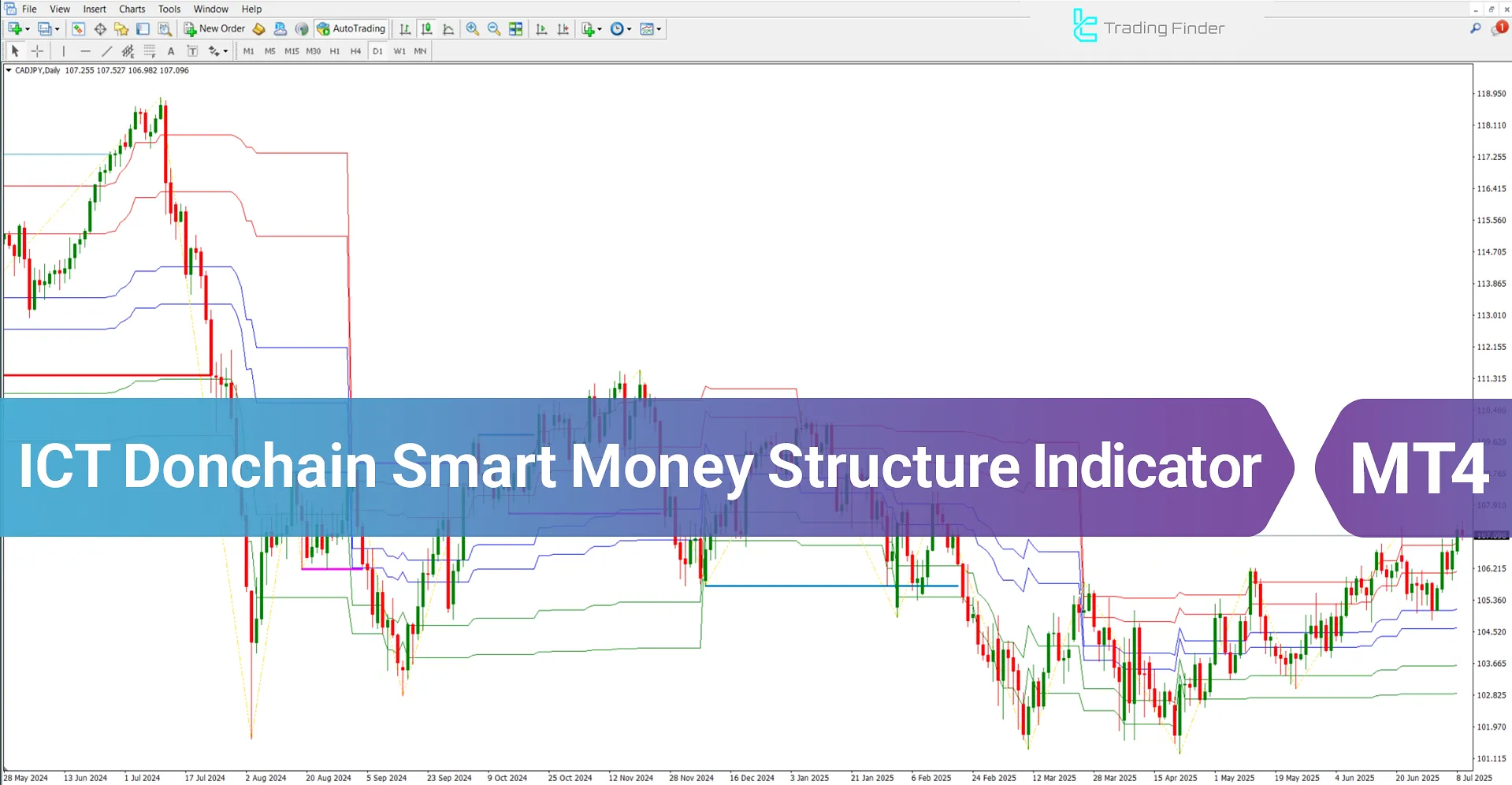Open the Templates icon
This screenshot has width=1512, height=785.
coord(647,29)
